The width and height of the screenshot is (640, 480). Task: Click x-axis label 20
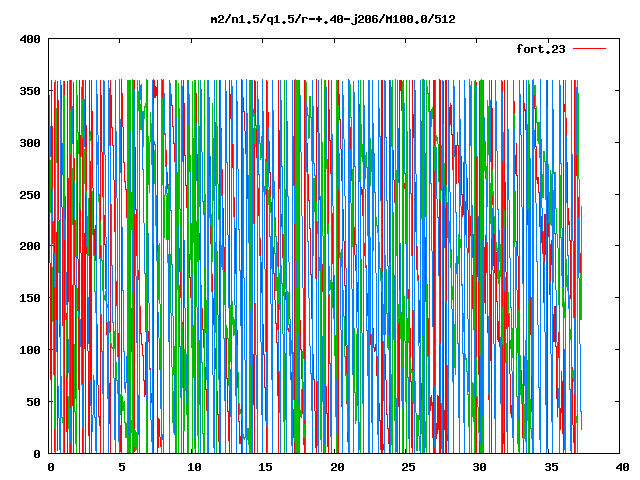point(337,467)
